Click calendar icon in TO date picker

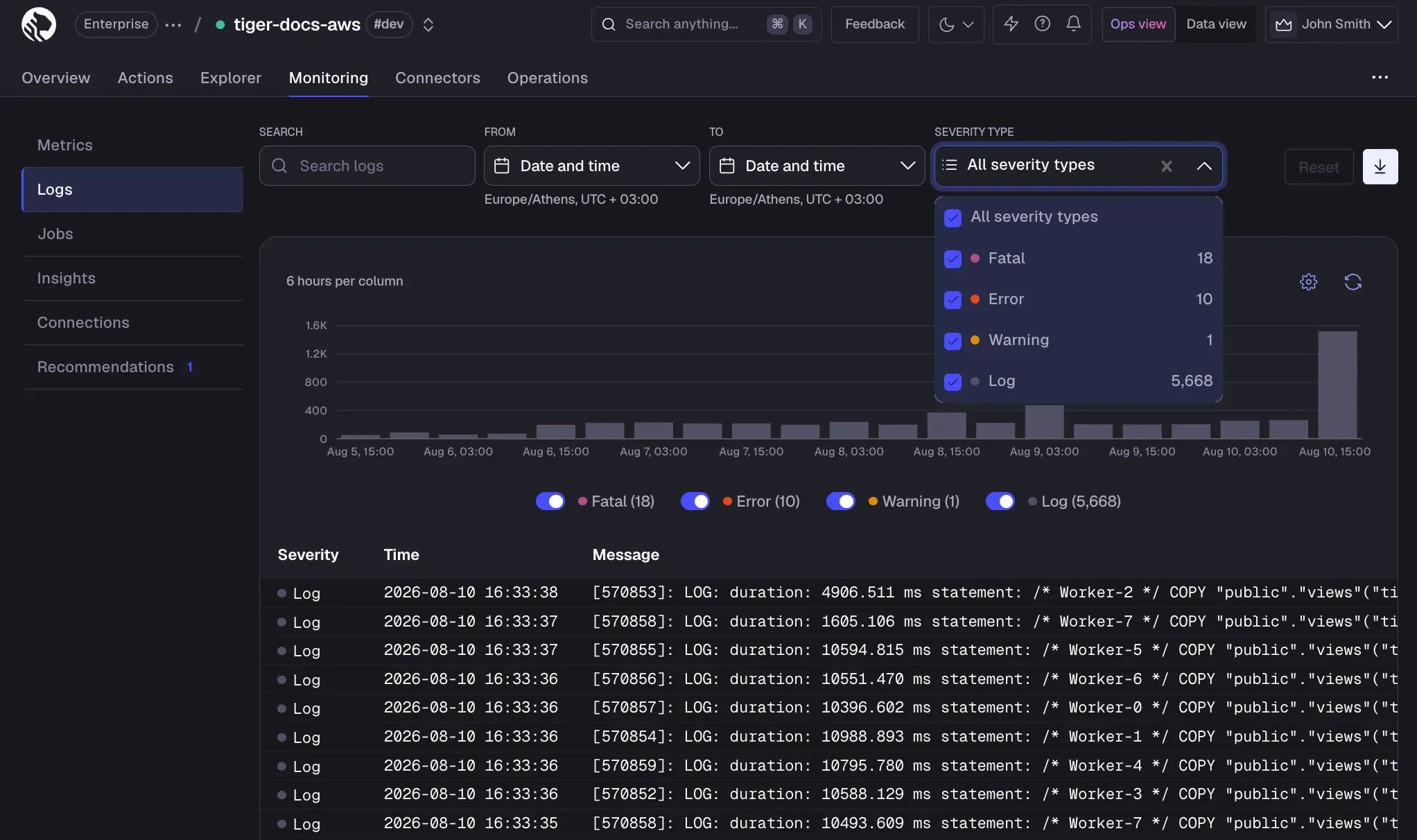pos(727,166)
